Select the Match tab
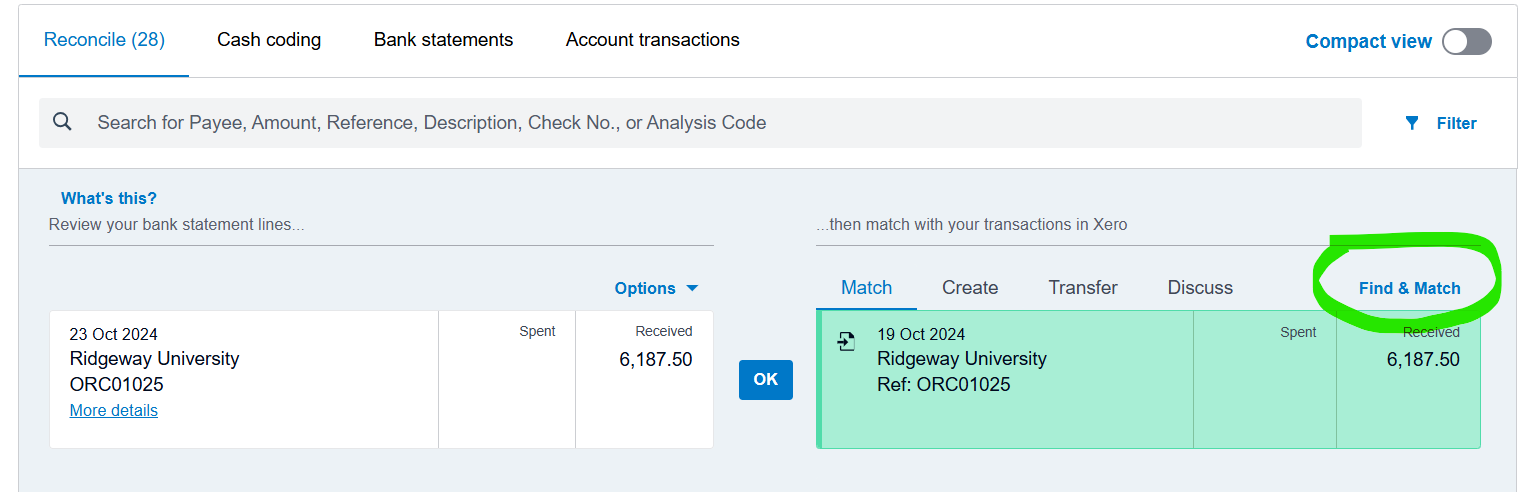The image size is (1536, 492). tap(866, 288)
